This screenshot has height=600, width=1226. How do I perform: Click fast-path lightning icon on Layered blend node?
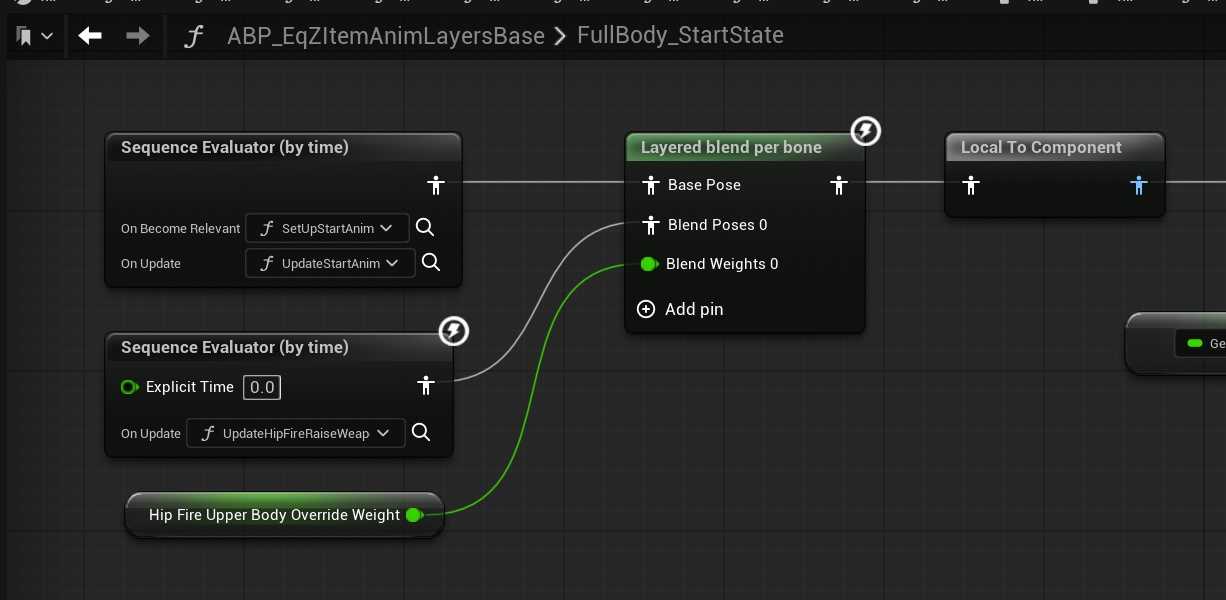pyautogui.click(x=865, y=131)
